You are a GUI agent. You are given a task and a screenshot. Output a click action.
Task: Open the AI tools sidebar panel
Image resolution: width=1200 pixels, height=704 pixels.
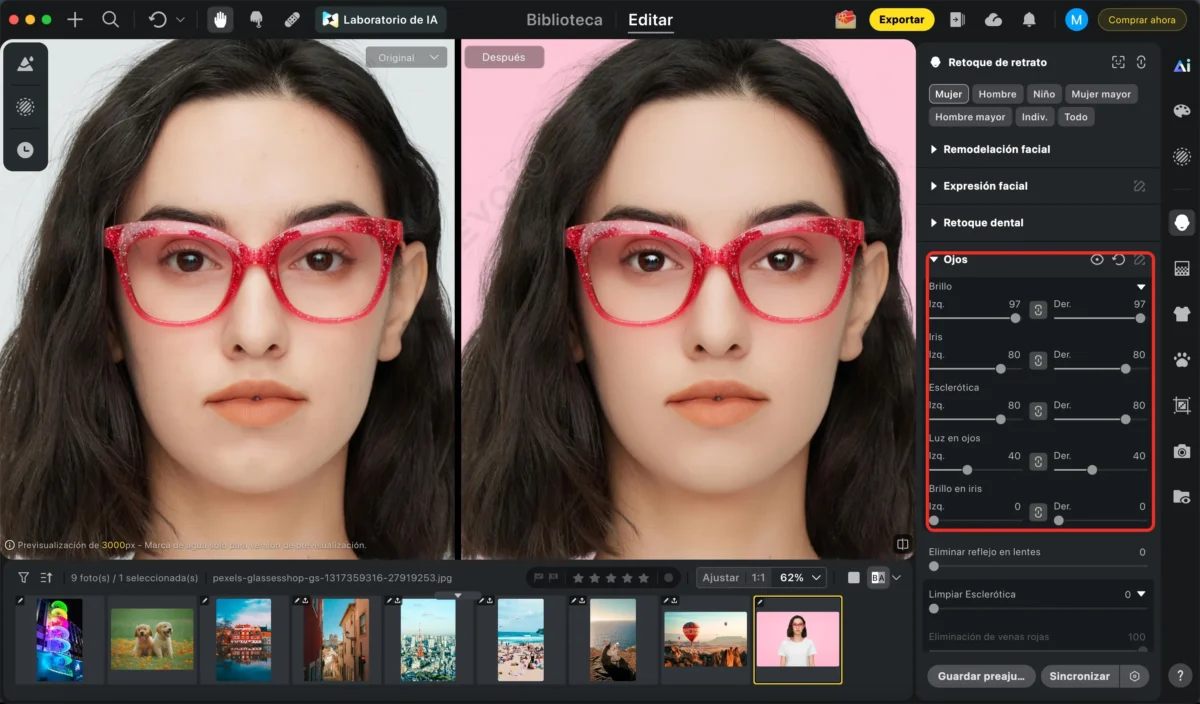click(x=1182, y=66)
